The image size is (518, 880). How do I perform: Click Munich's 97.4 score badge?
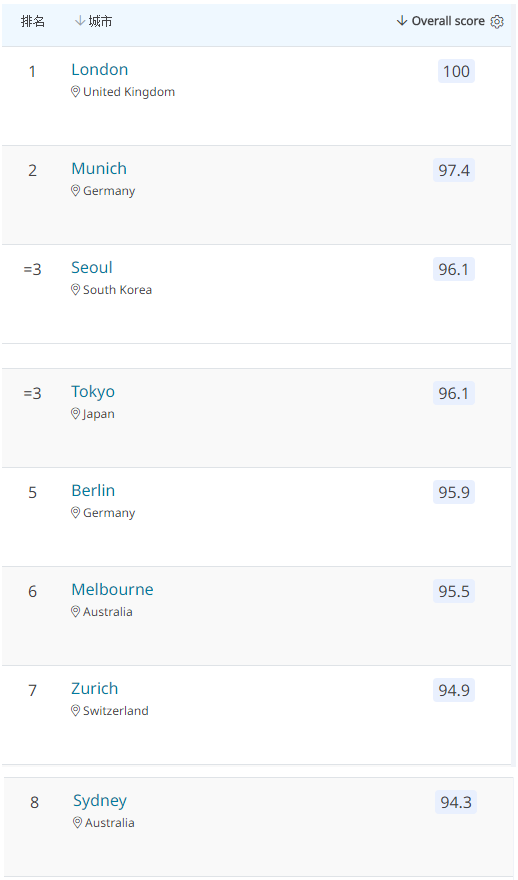click(454, 170)
